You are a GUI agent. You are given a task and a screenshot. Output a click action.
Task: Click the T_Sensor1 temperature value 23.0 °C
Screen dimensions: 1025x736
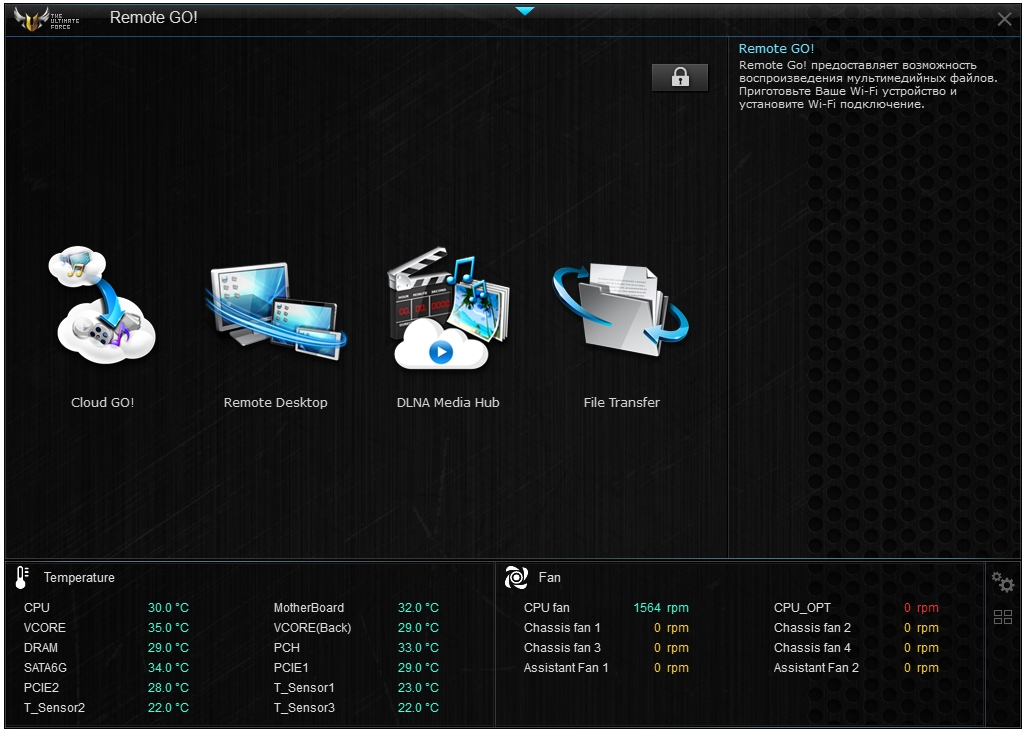coord(418,688)
